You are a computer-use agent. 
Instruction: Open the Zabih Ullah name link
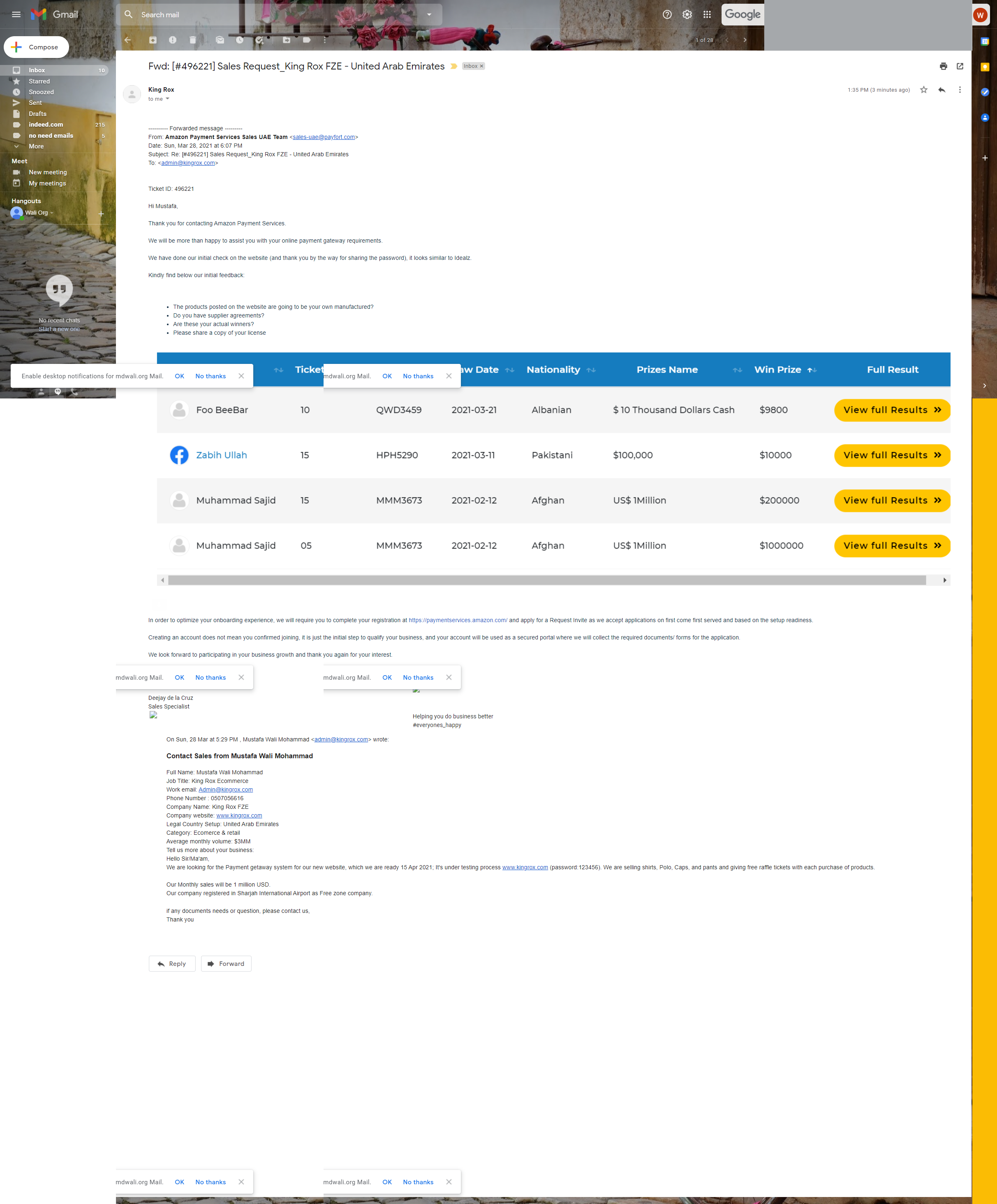click(221, 455)
